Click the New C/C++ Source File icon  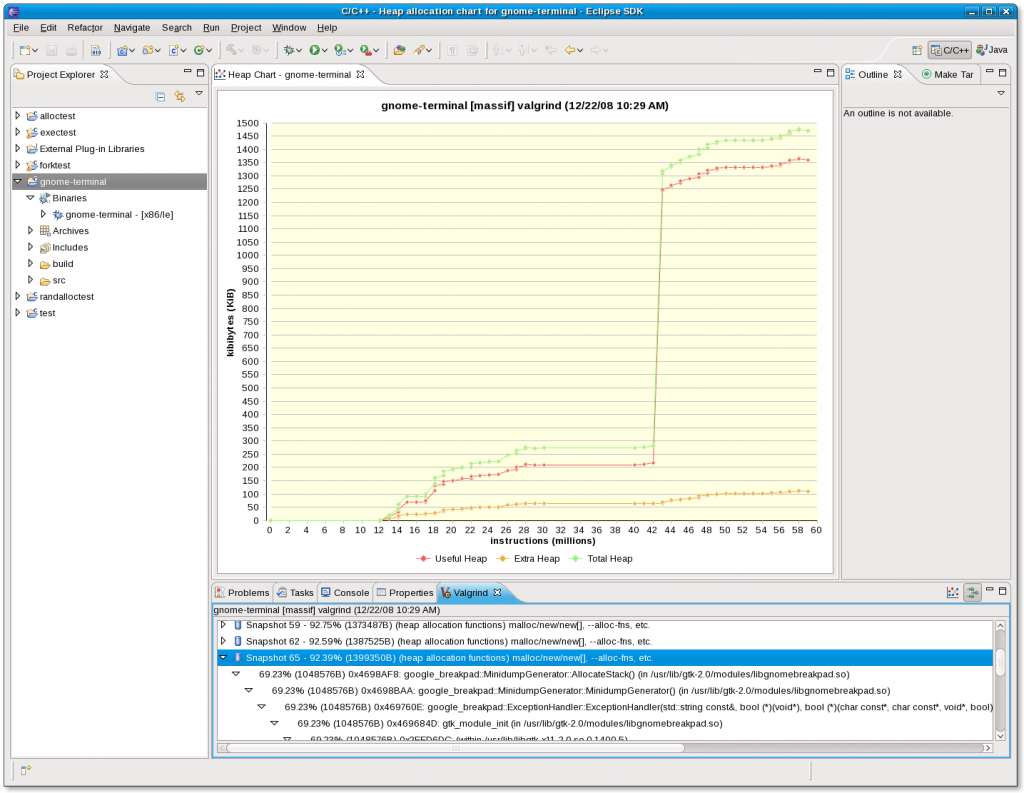(174, 50)
